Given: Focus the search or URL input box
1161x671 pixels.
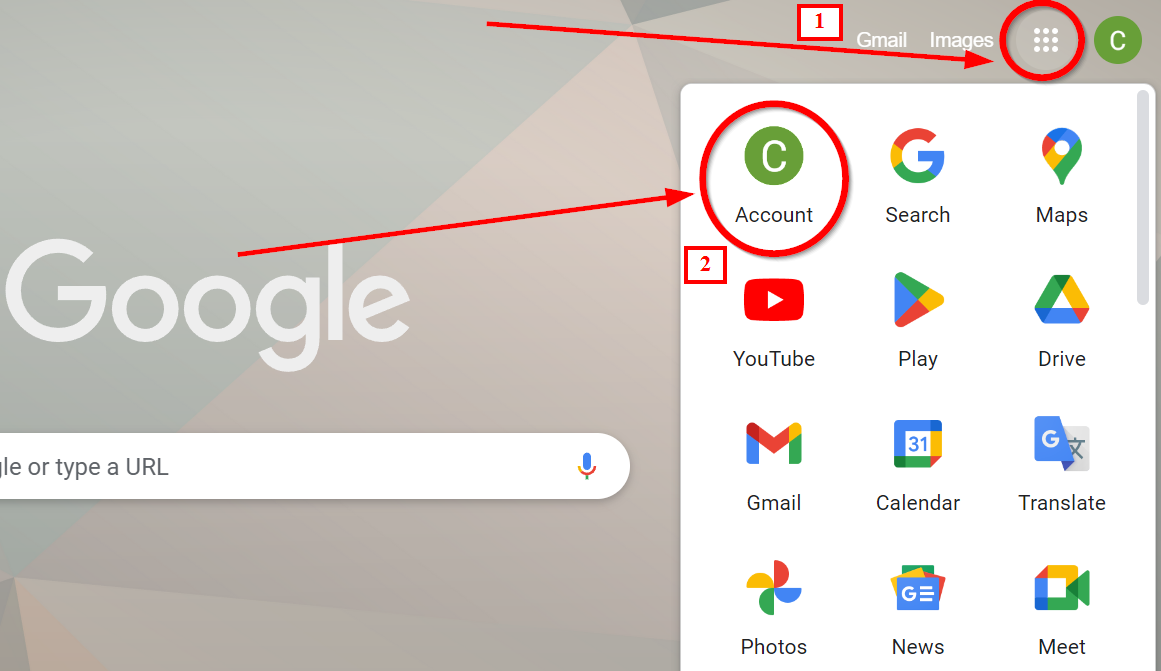Looking at the screenshot, I should pos(281,466).
